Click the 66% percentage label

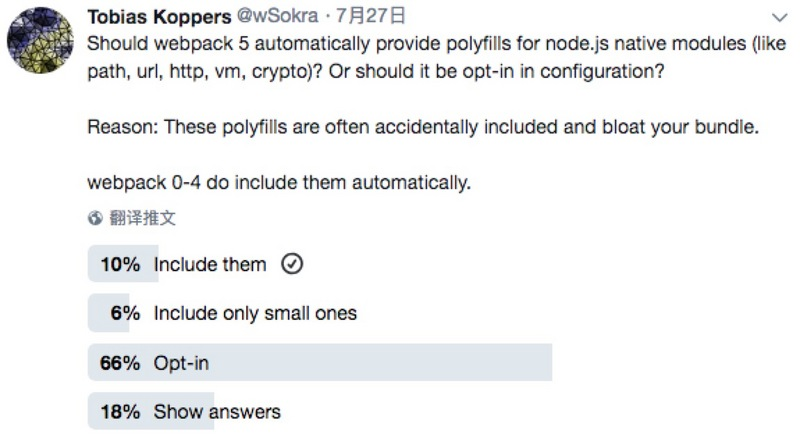pyautogui.click(x=120, y=363)
